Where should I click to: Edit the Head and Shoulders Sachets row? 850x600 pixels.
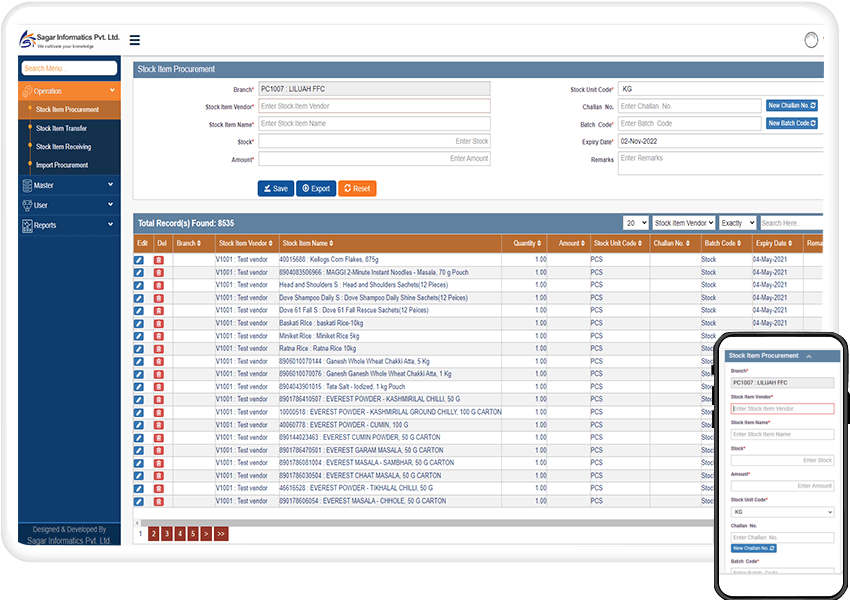(x=139, y=285)
